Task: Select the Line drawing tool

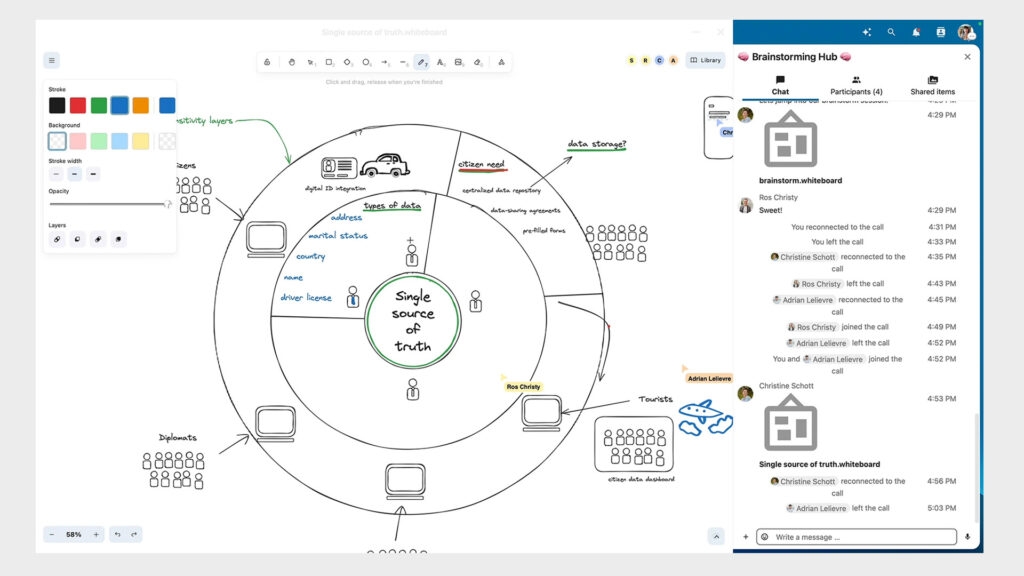Action: point(403,62)
